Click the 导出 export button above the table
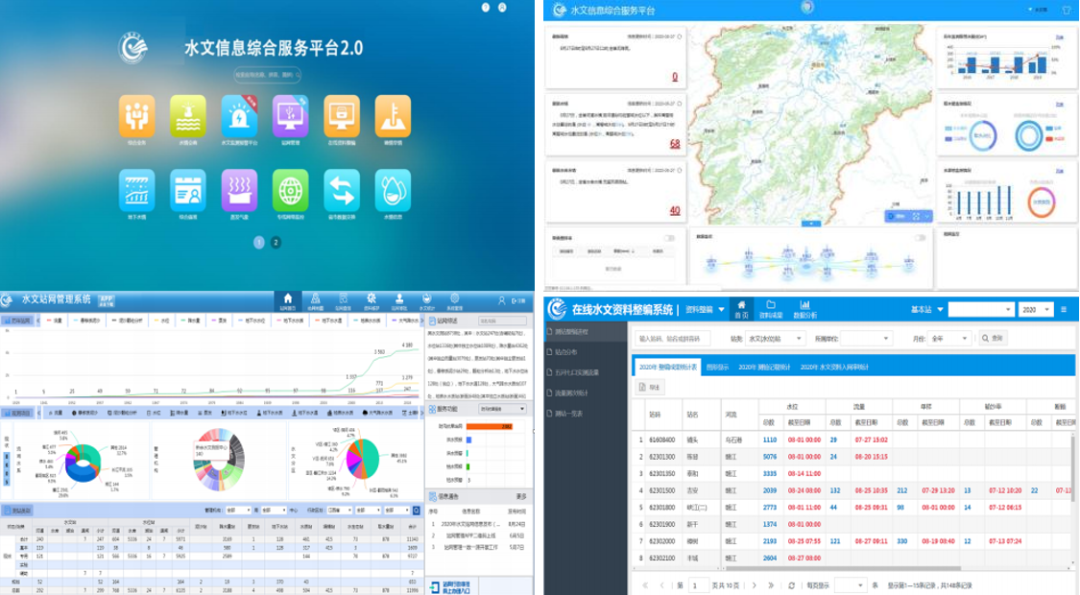 [x=650, y=387]
